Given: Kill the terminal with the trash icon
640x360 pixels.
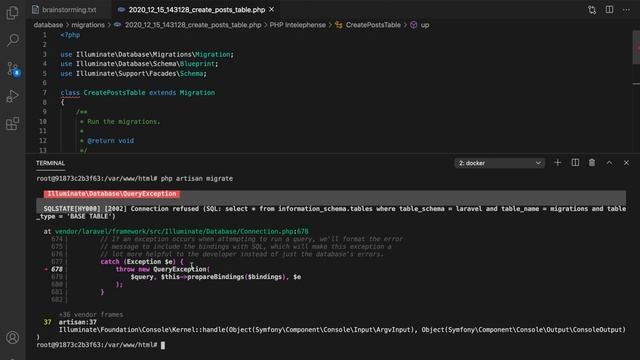Looking at the screenshot, I should (592, 163).
